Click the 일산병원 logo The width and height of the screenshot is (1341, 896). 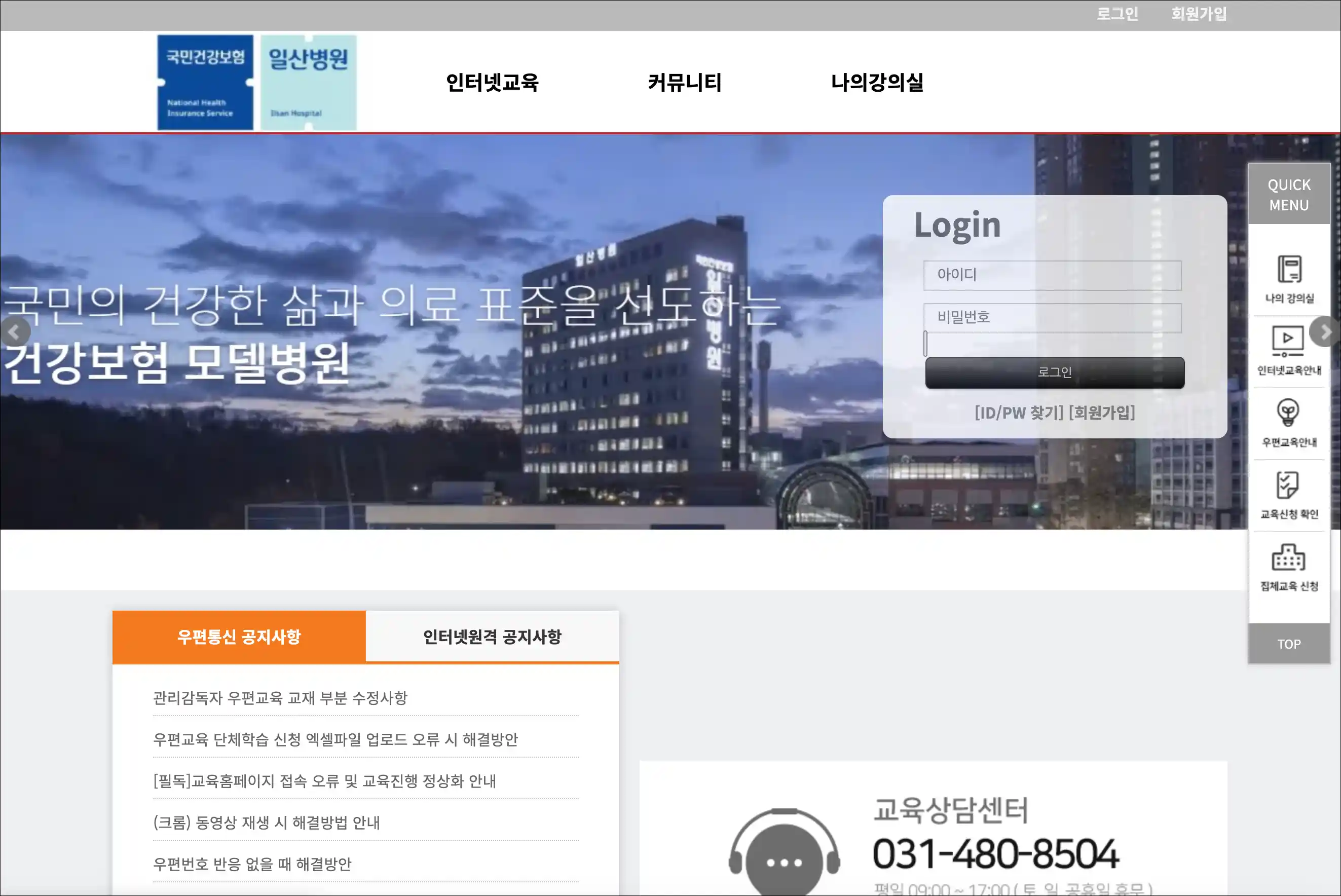coord(309,82)
